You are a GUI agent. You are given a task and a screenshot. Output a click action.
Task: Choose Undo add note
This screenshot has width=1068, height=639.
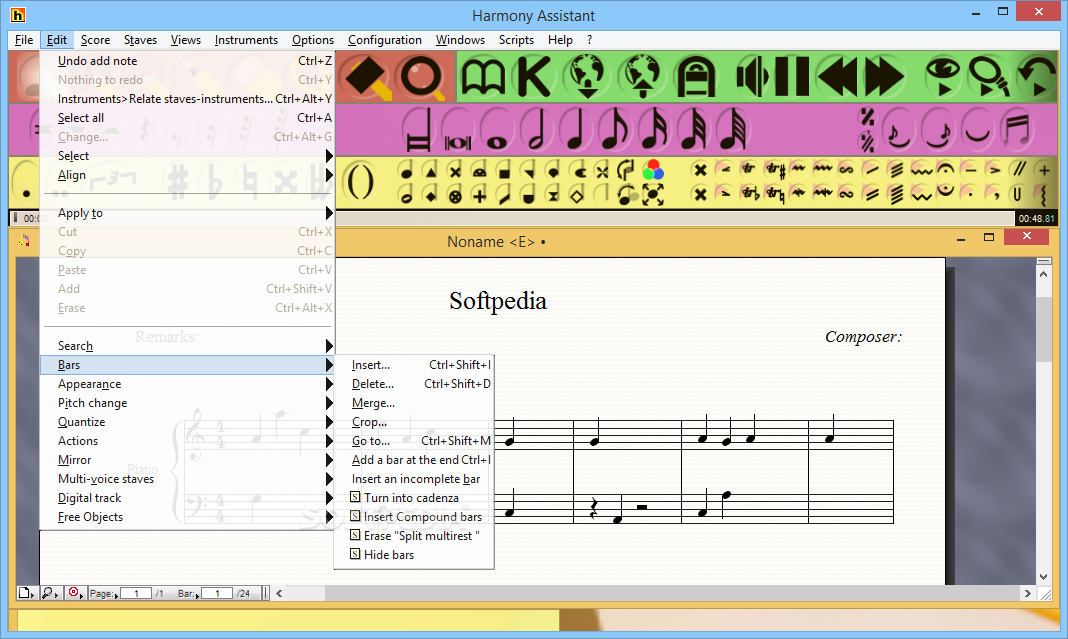[187, 61]
